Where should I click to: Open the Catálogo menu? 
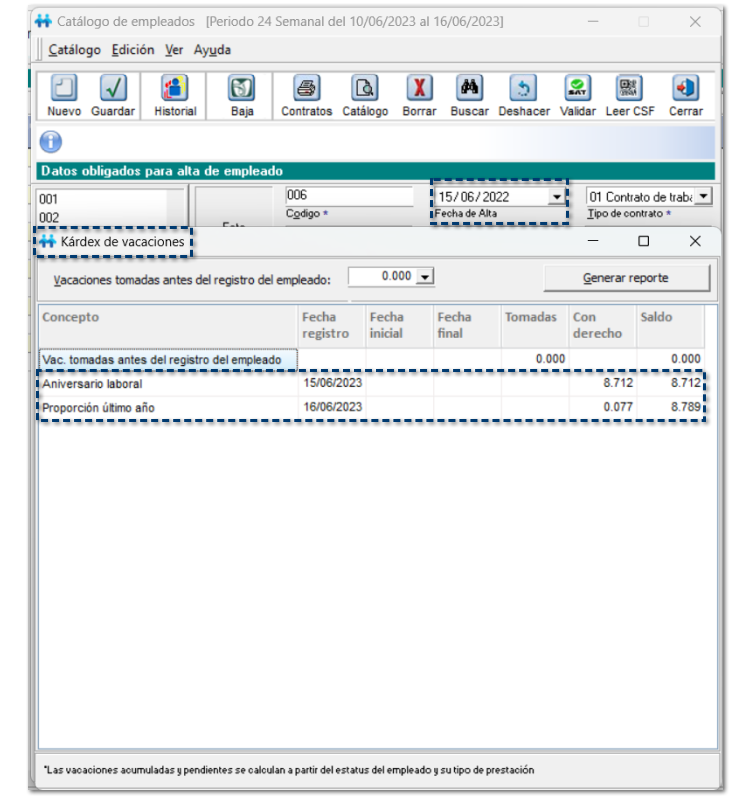pyautogui.click(x=74, y=50)
